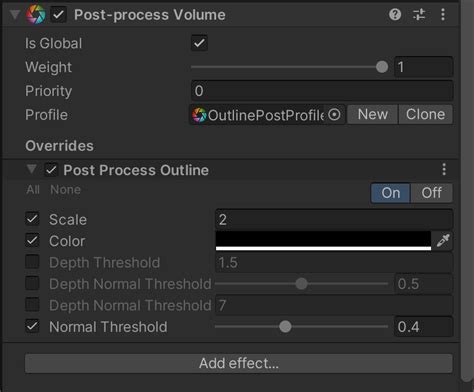Enable the Depth Threshold override checkbox
Image resolution: width=474 pixels, height=392 pixels.
coord(32,262)
